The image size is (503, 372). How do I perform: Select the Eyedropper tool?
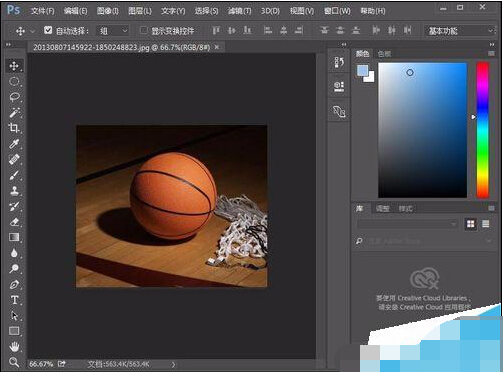(14, 144)
